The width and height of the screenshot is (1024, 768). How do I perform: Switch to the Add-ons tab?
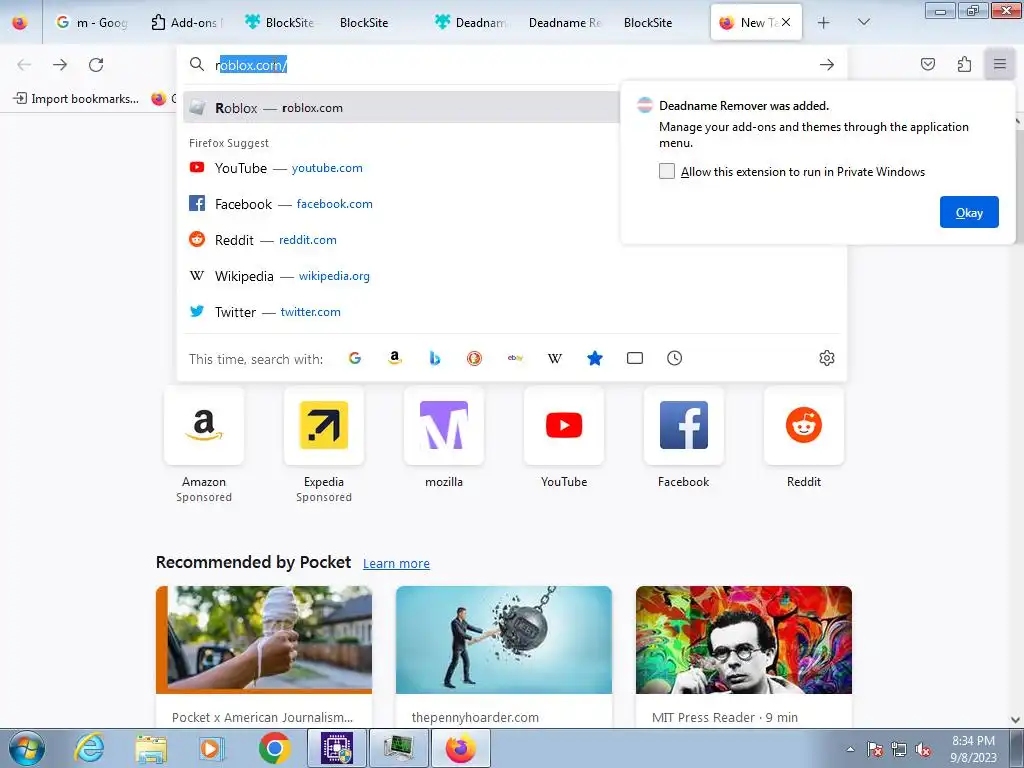click(186, 22)
